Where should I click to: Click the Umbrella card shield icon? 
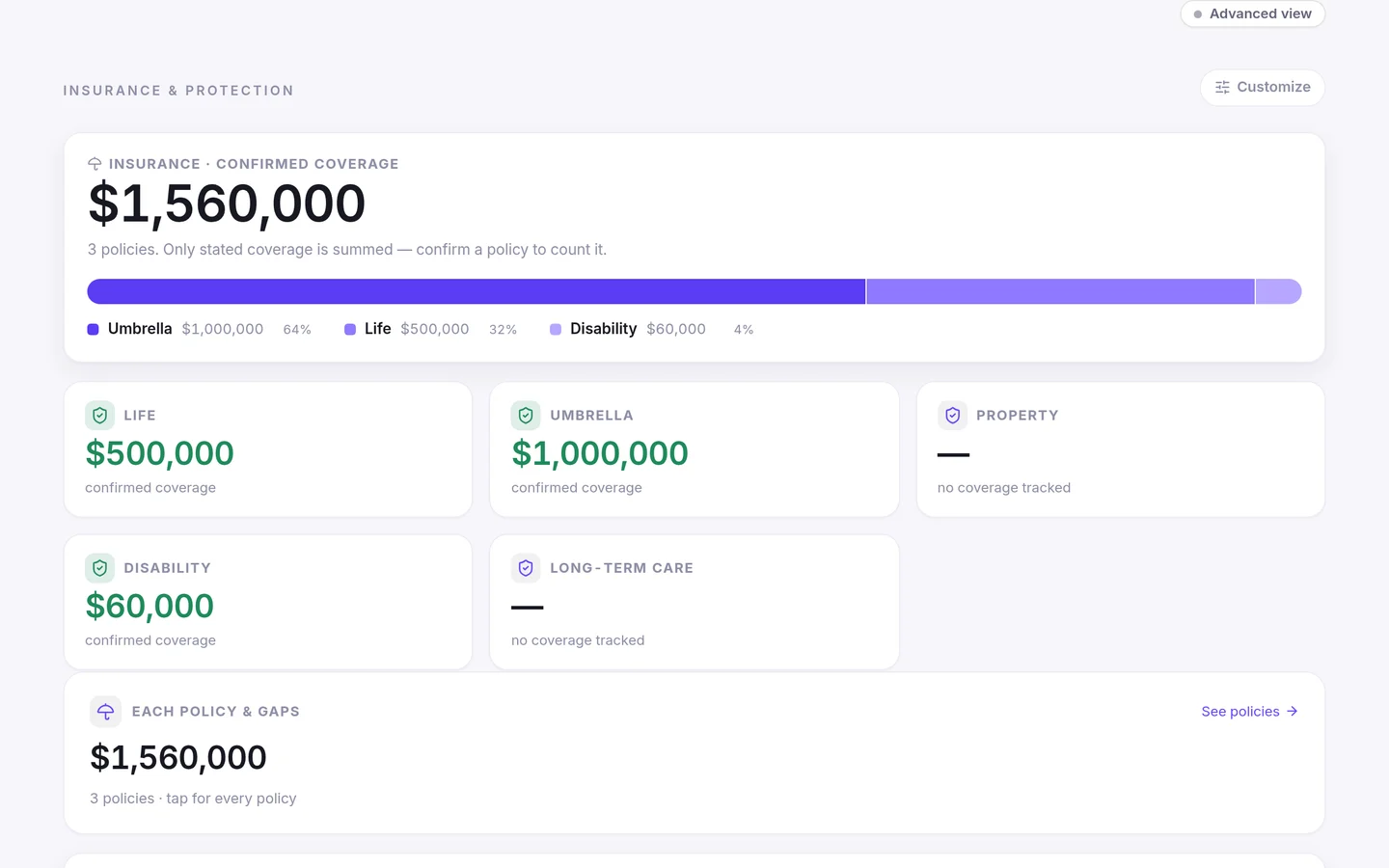tap(526, 416)
